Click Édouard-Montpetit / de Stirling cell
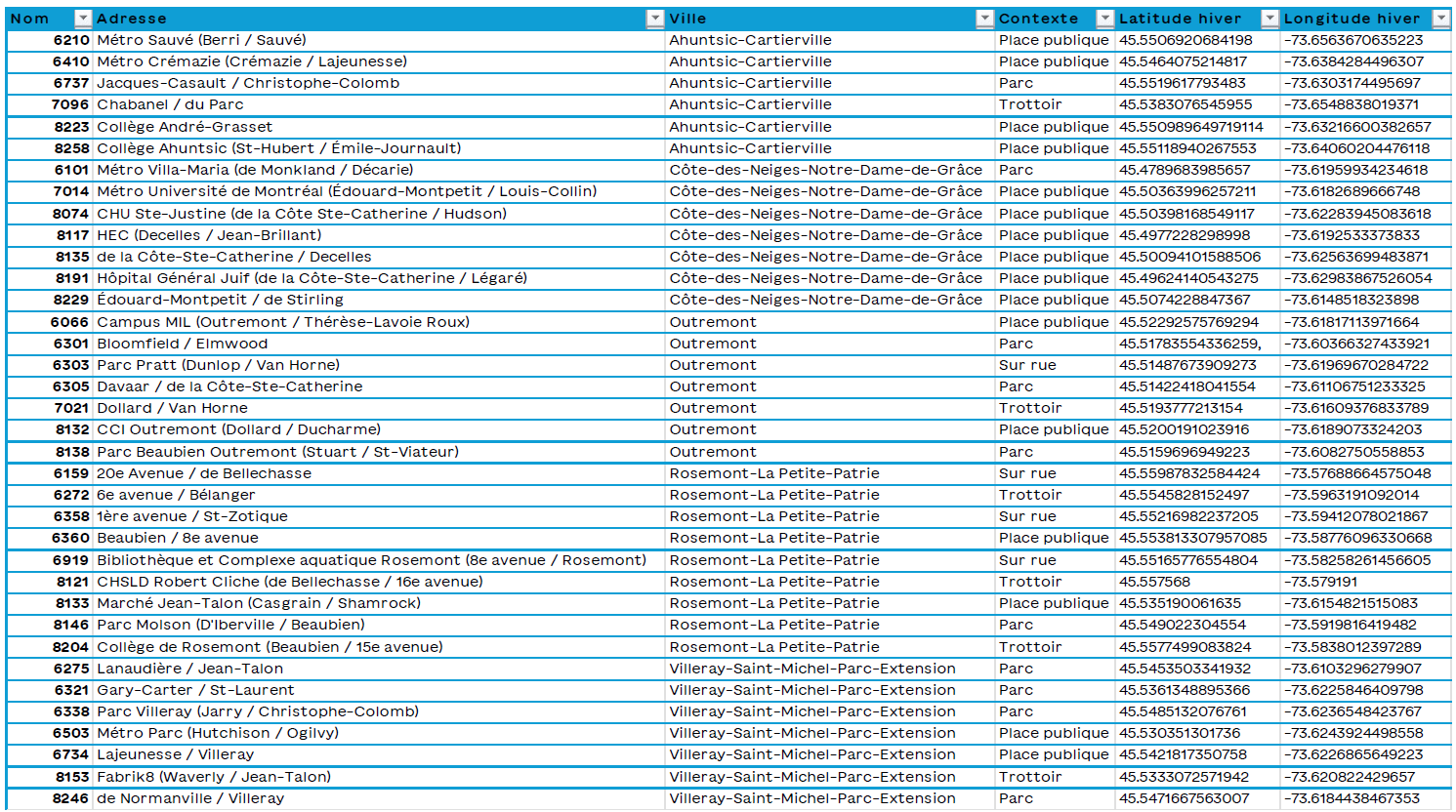This screenshot has height=812, width=1456. click(379, 300)
